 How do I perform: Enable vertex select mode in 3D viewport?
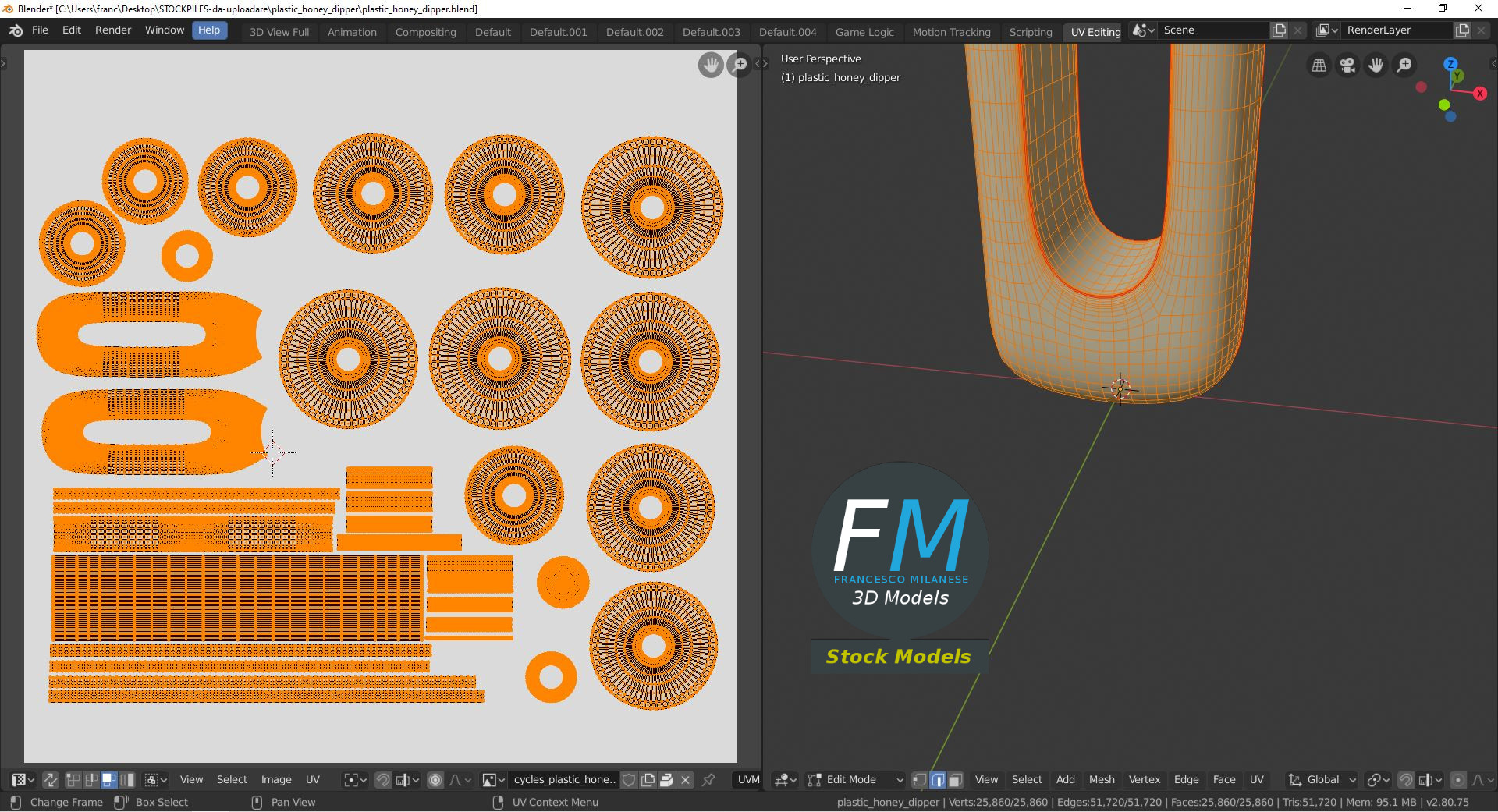tap(920, 779)
